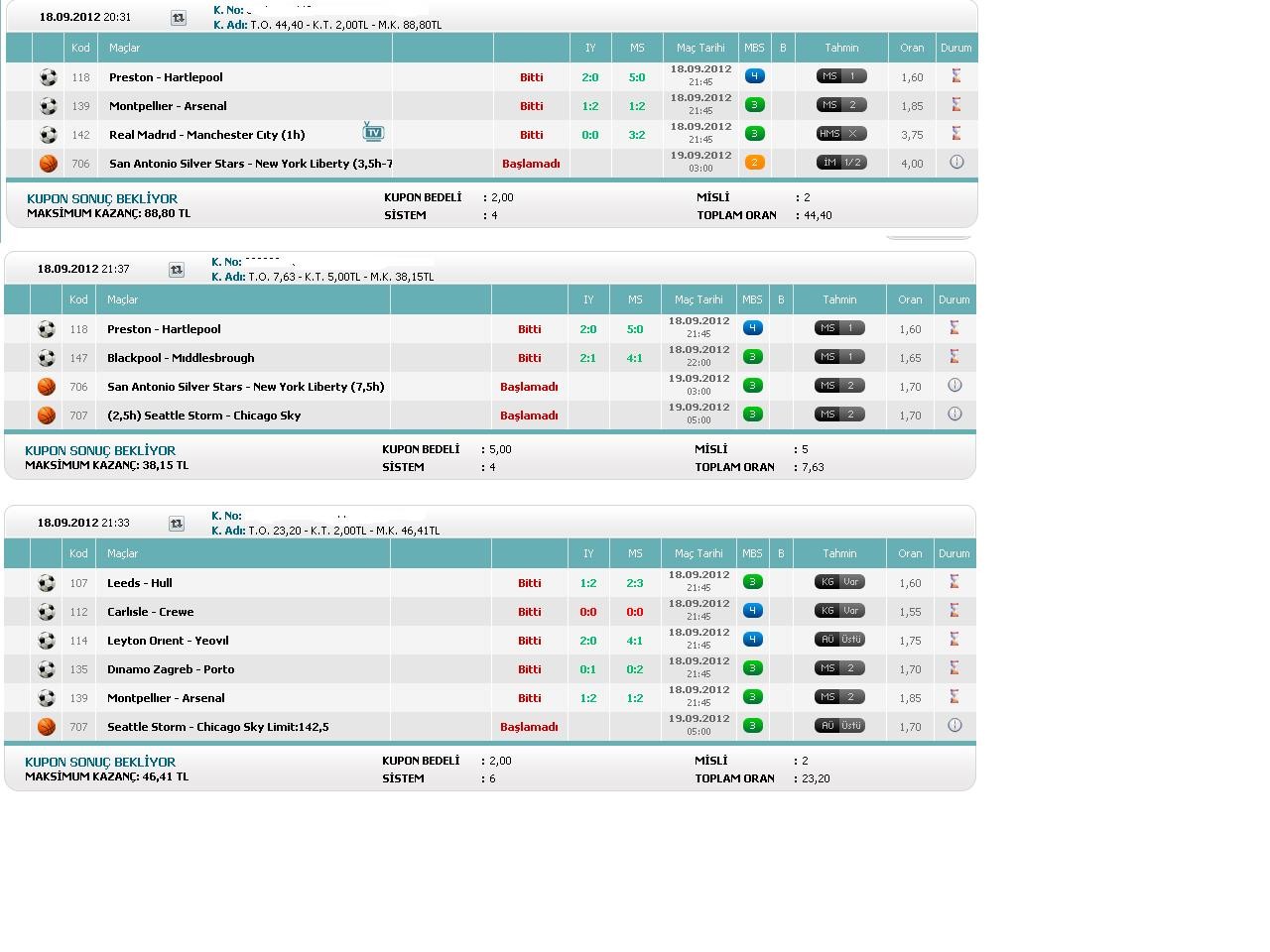Click MAKSİMUM KAZANÇ: 38,15 TL text
The width and height of the screenshot is (1270, 952).
(x=106, y=465)
